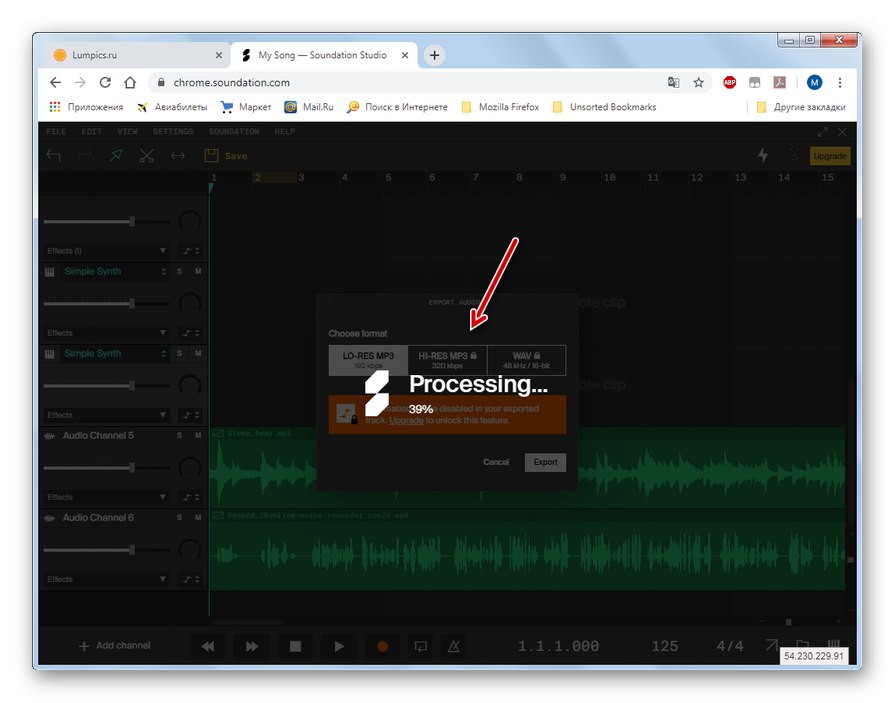Click the undo arrow in Soundation toolbar
The height and width of the screenshot is (703, 895).
coord(54,155)
